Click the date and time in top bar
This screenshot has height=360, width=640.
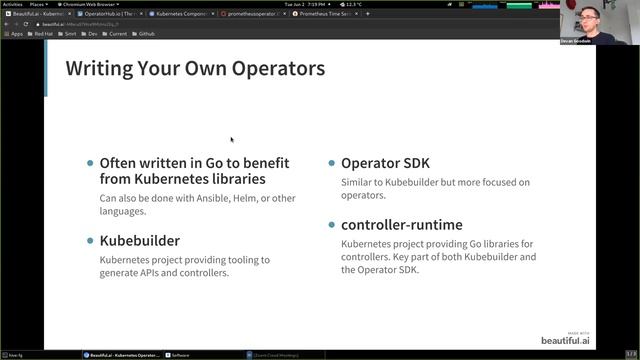(304, 4)
